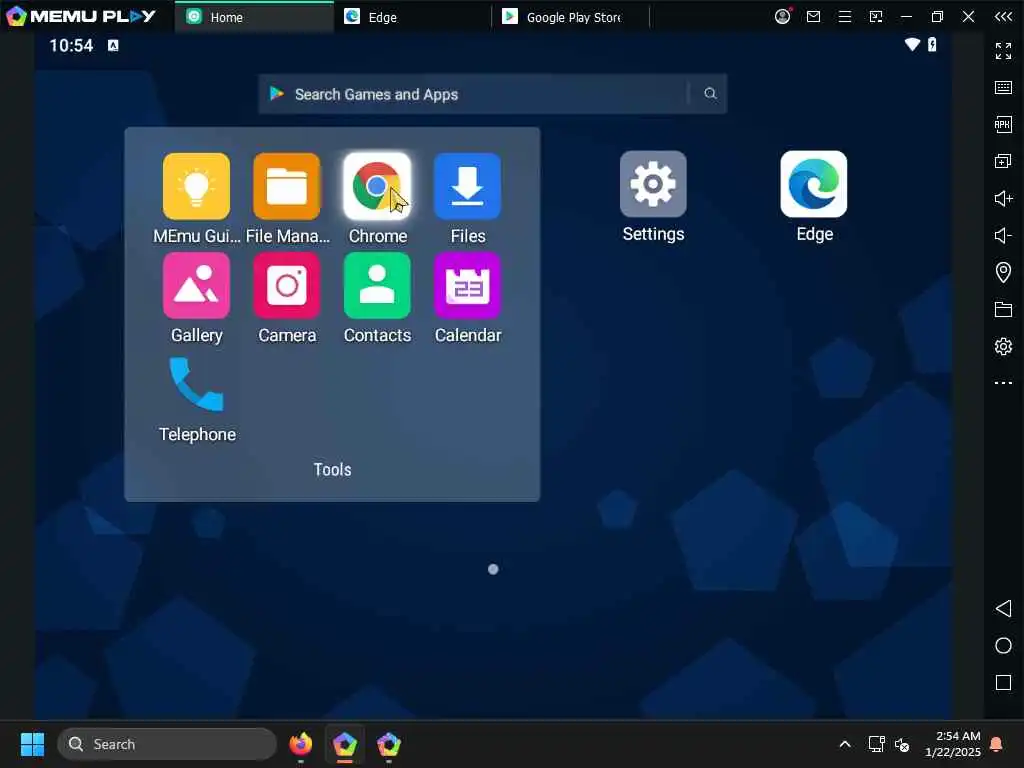The height and width of the screenshot is (768, 1024).
Task: Switch to the Google Play Store tab
Action: click(x=571, y=17)
